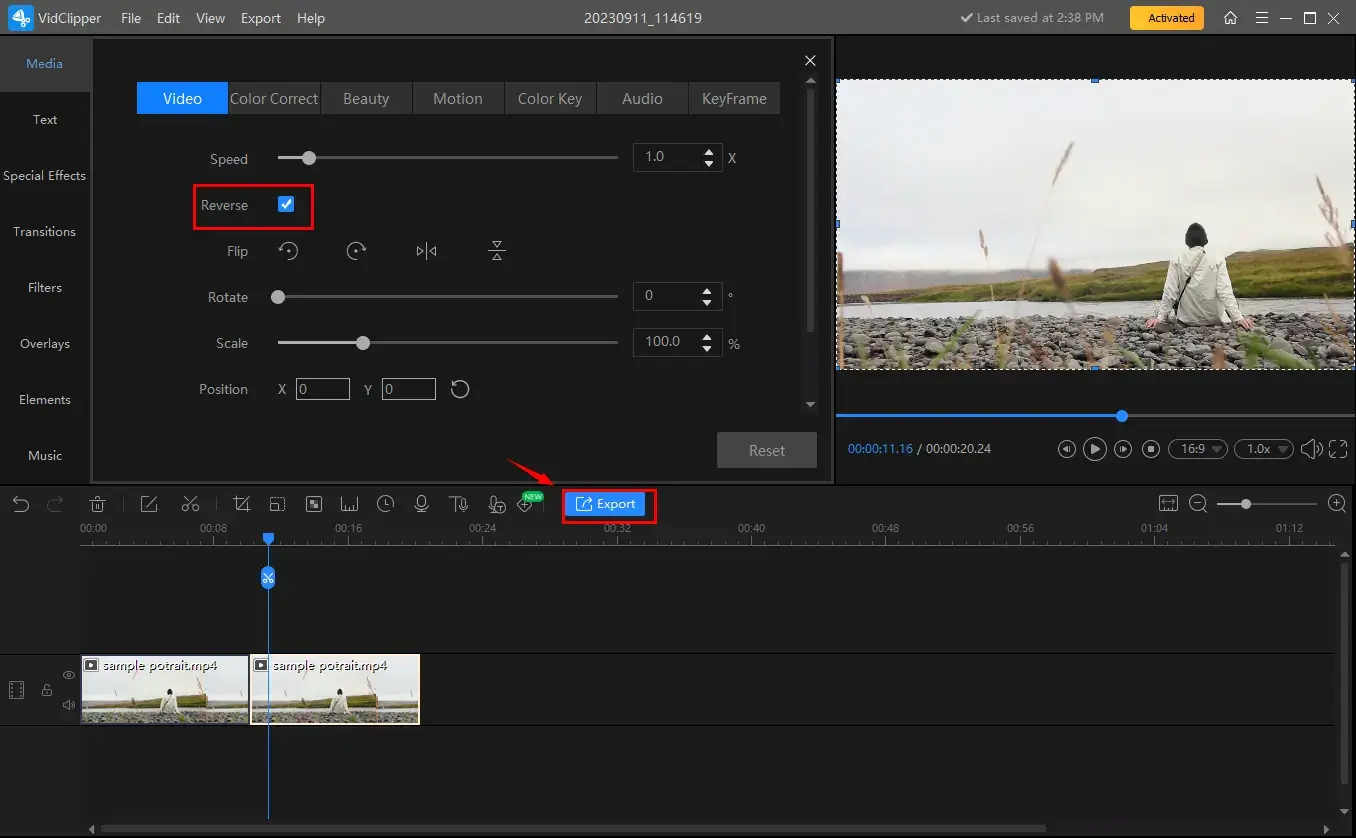Open text-to-speech tool
Viewport: 1356px width, 838px height.
point(458,504)
